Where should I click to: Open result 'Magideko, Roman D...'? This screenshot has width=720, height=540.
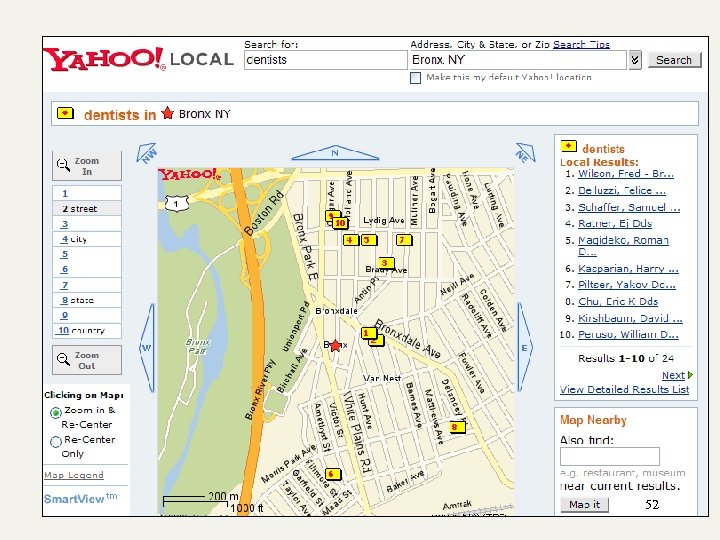tap(623, 246)
